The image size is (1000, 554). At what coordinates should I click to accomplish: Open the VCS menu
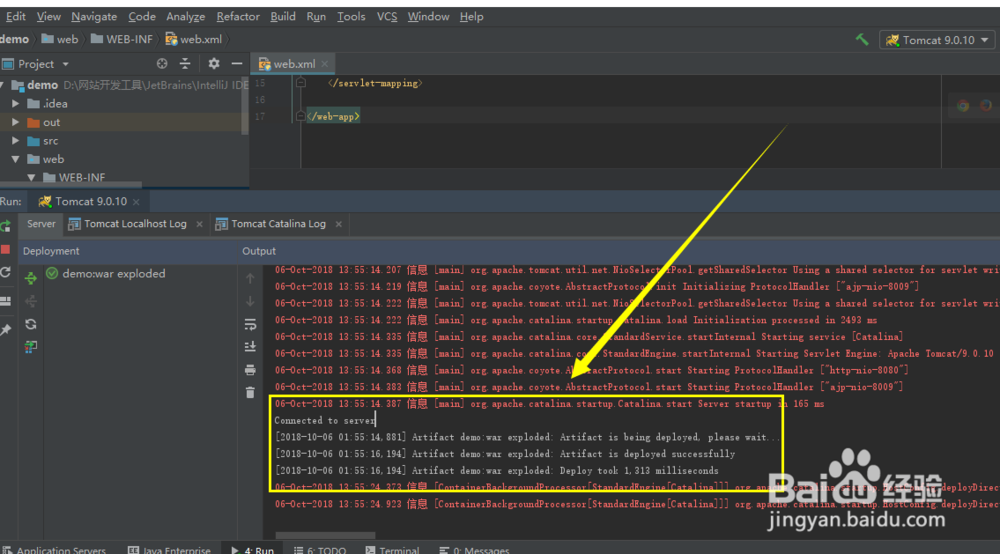386,17
